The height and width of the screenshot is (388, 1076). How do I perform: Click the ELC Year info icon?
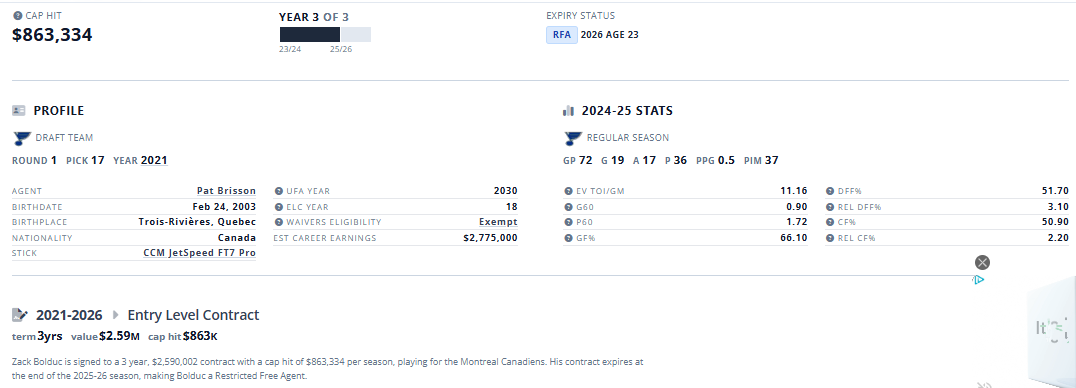tap(279, 207)
